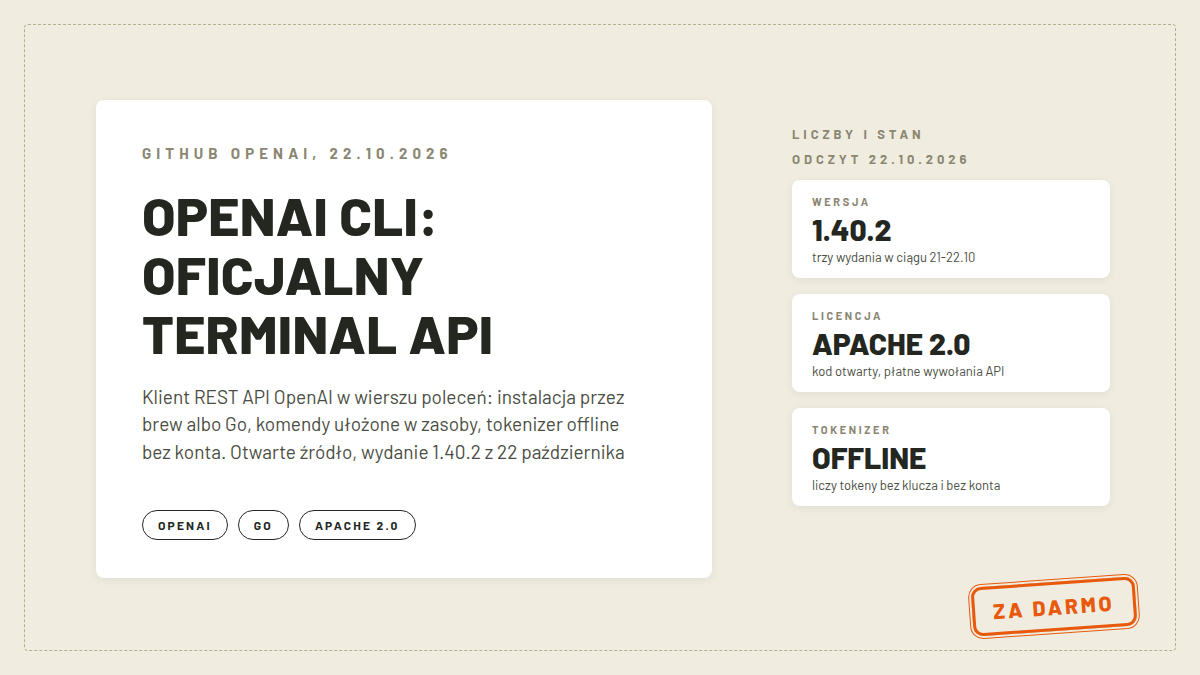Image resolution: width=1200 pixels, height=675 pixels.
Task: Click text "kod otwarty, płatne wywołania API"
Action: (x=908, y=372)
